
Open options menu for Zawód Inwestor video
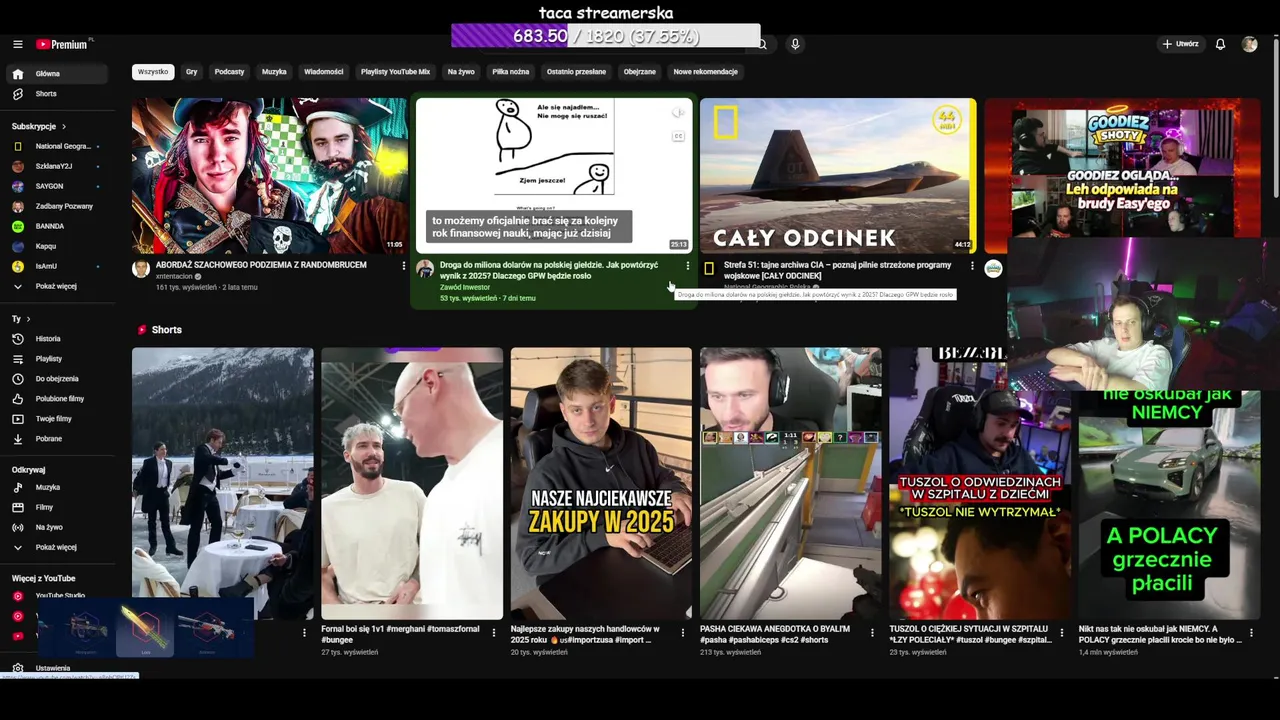click(x=687, y=266)
